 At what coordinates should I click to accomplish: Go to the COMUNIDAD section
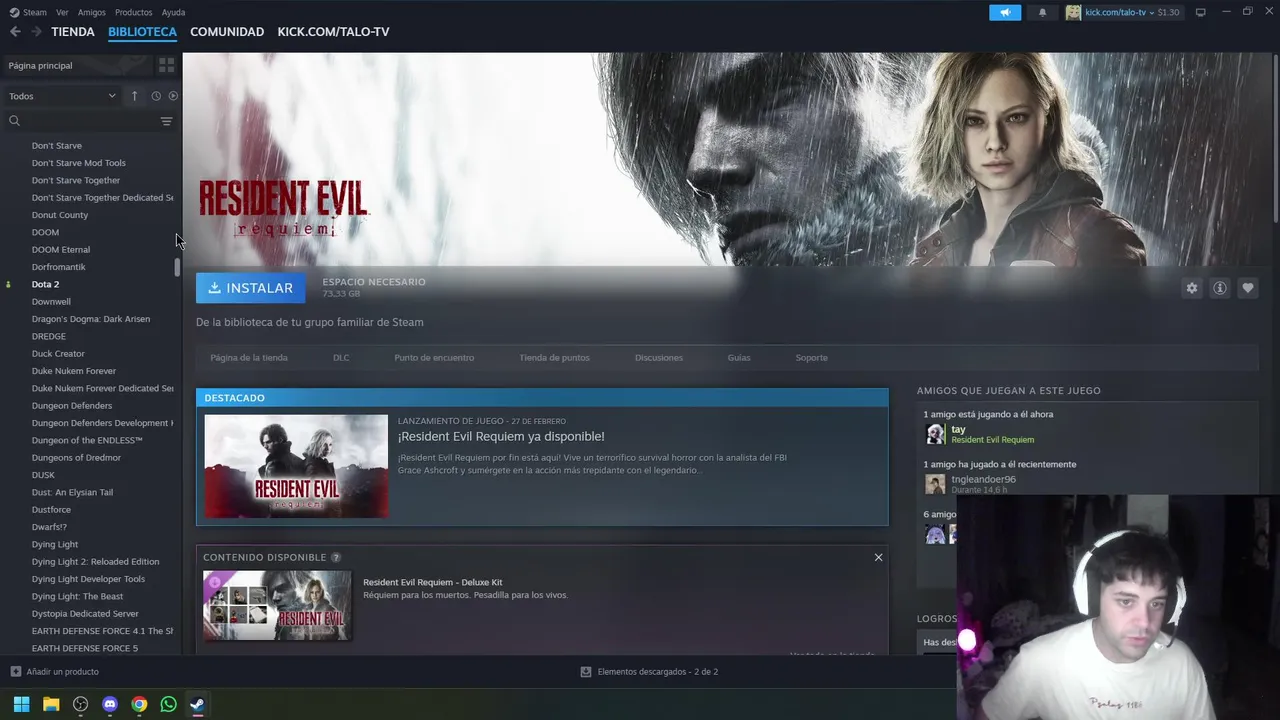(x=227, y=32)
